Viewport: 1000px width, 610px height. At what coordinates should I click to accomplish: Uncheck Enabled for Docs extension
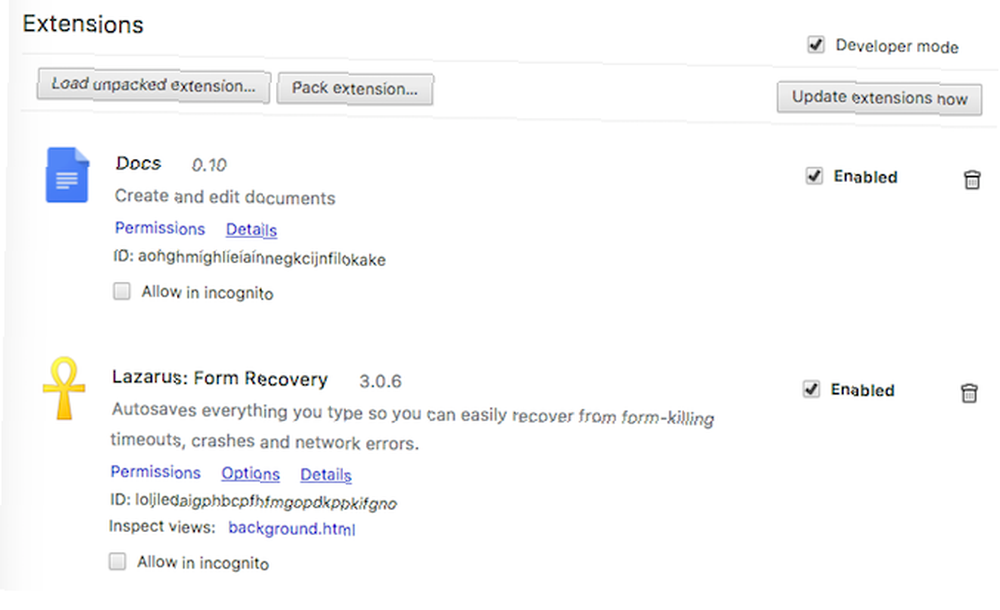[x=814, y=175]
